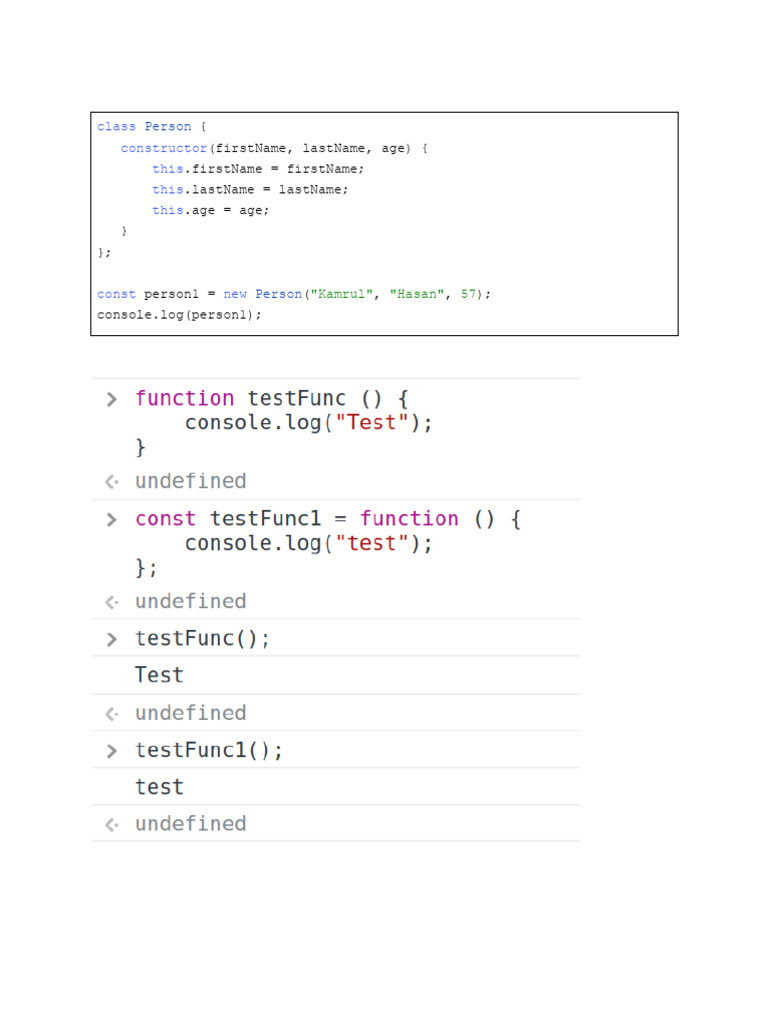Click the return arrow under the "Test" output
768x1024 pixels.
pyautogui.click(x=112, y=714)
